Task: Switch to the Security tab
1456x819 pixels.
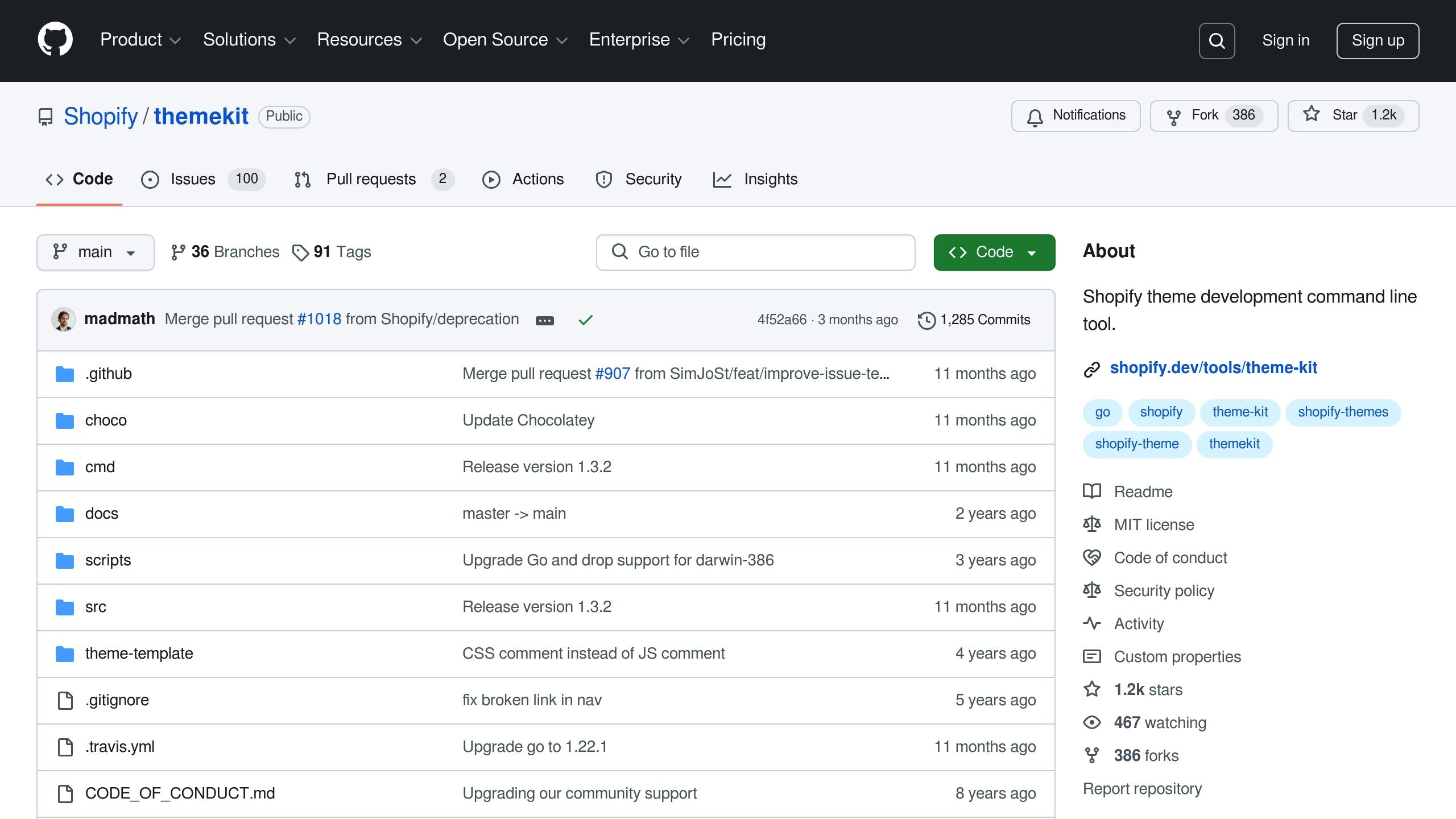Action: pos(638,180)
